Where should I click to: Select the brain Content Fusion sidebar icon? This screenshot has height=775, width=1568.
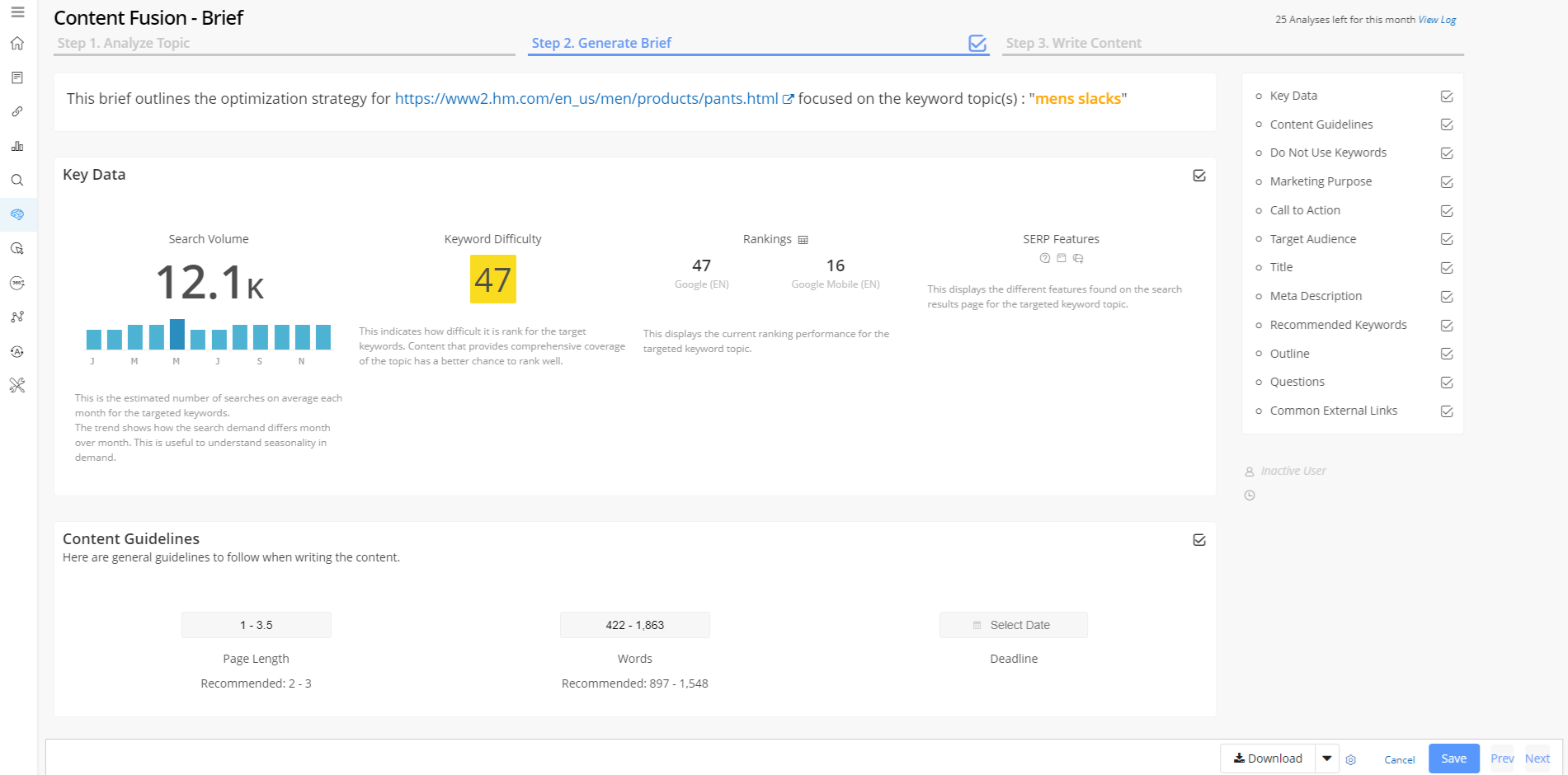17,214
